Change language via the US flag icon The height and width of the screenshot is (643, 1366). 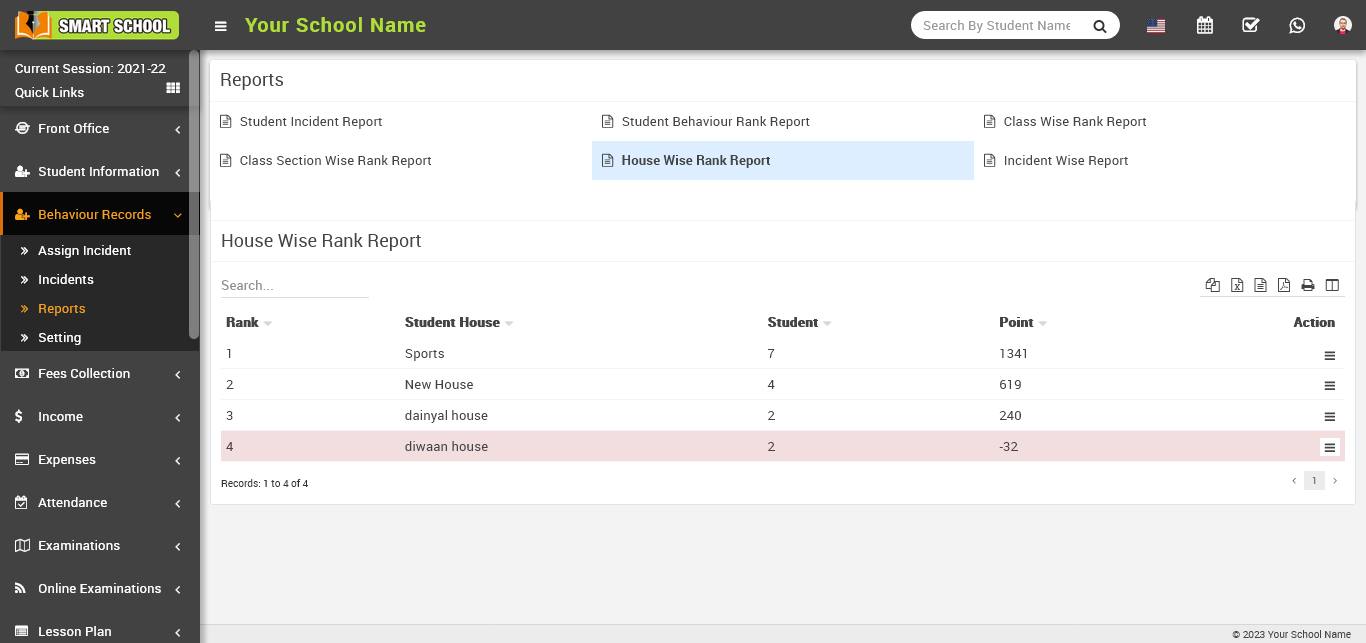coord(1156,25)
